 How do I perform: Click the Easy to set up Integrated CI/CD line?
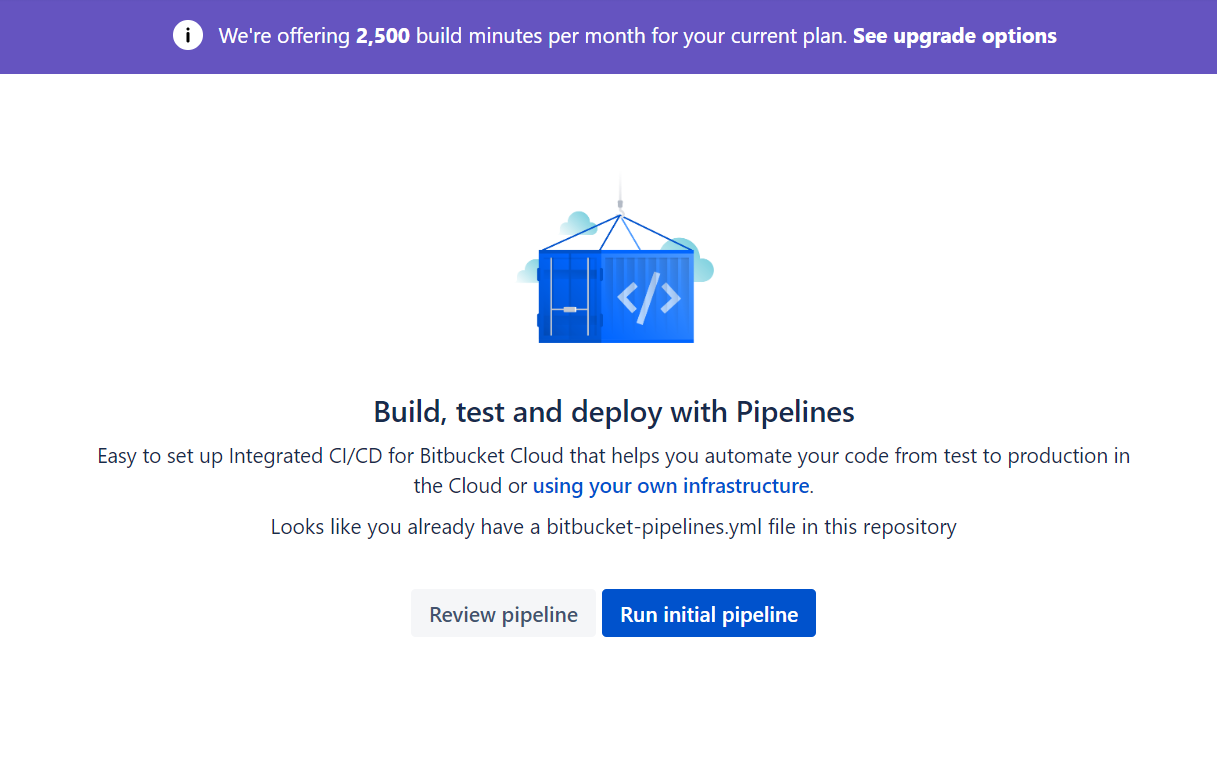click(614, 456)
